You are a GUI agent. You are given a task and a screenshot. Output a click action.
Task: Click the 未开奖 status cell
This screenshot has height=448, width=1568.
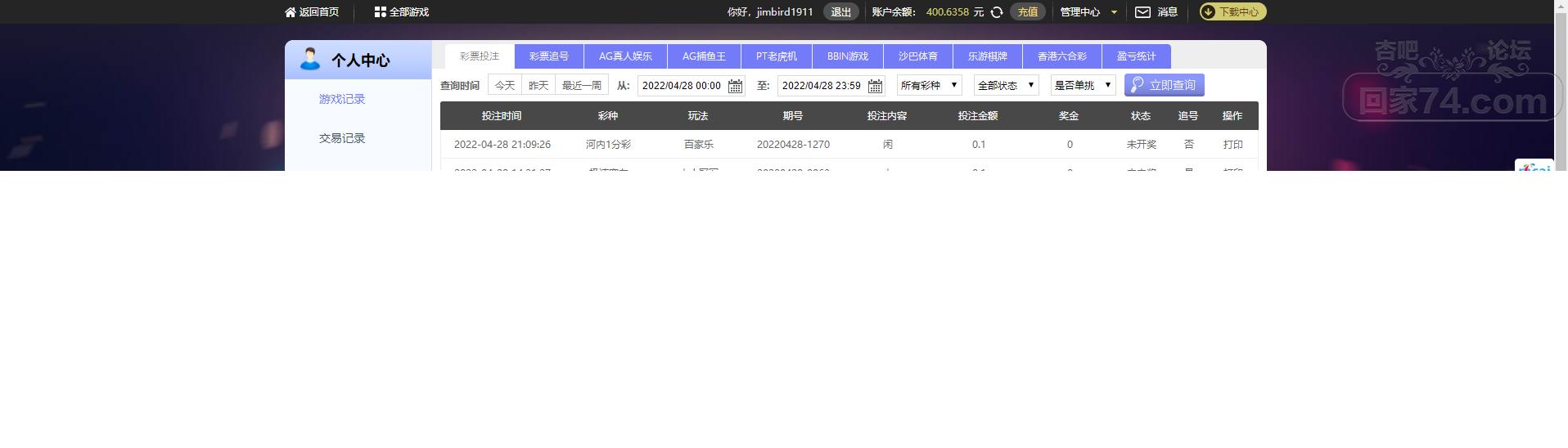pyautogui.click(x=1142, y=145)
